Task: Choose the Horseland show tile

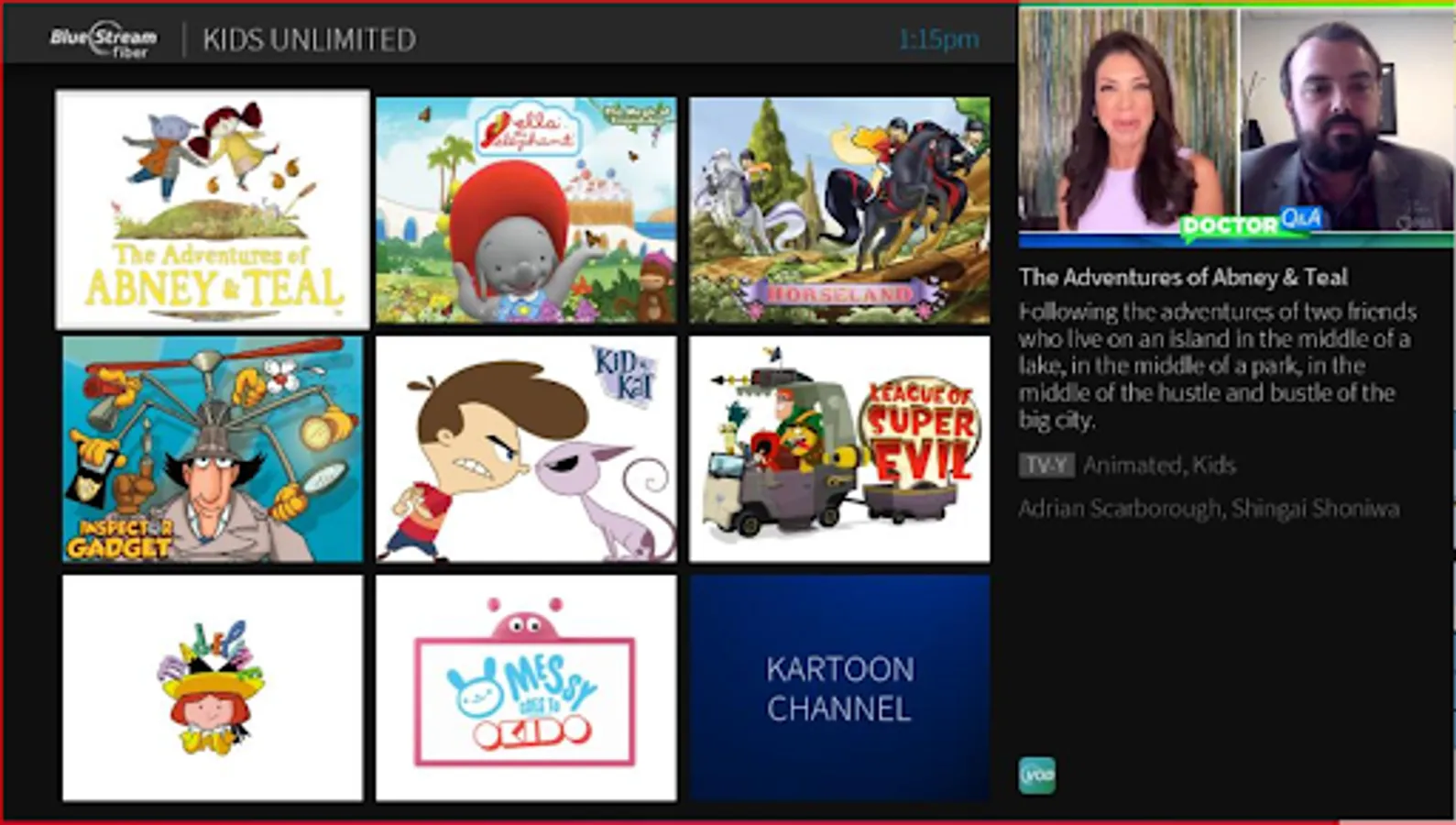Action: point(839,210)
